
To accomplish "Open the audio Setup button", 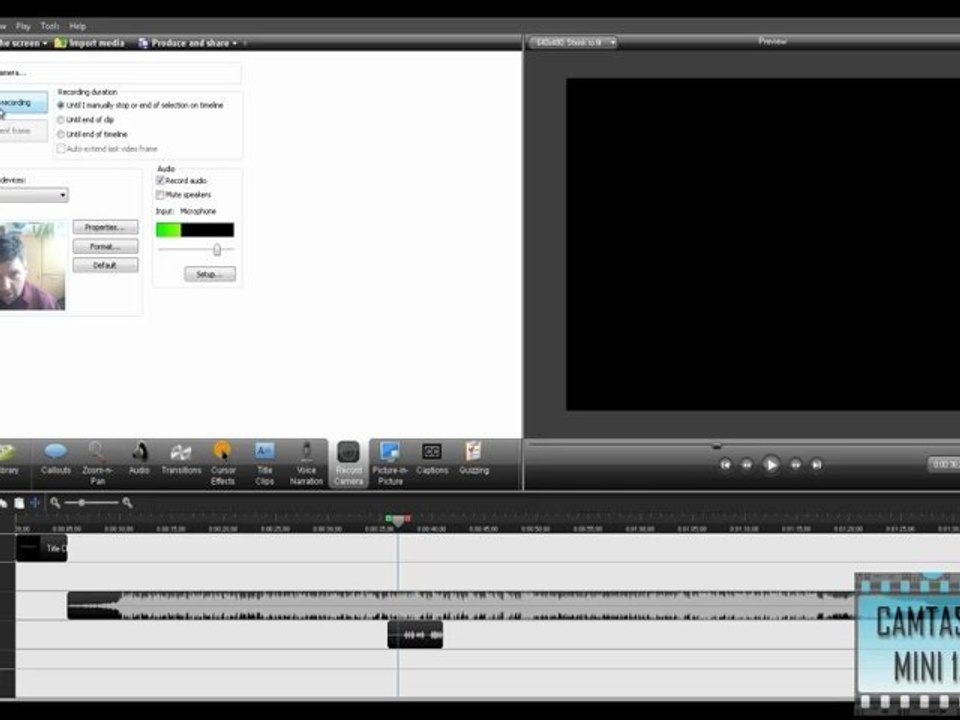I will pyautogui.click(x=210, y=274).
